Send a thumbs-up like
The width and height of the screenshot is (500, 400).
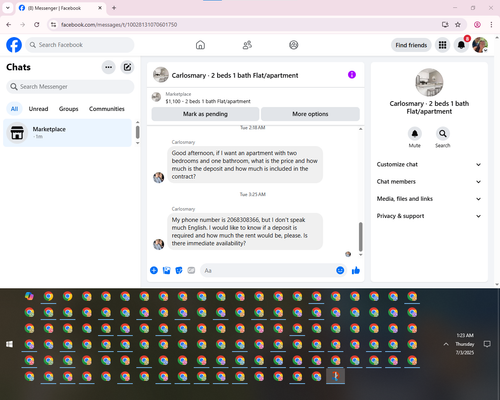click(x=356, y=270)
